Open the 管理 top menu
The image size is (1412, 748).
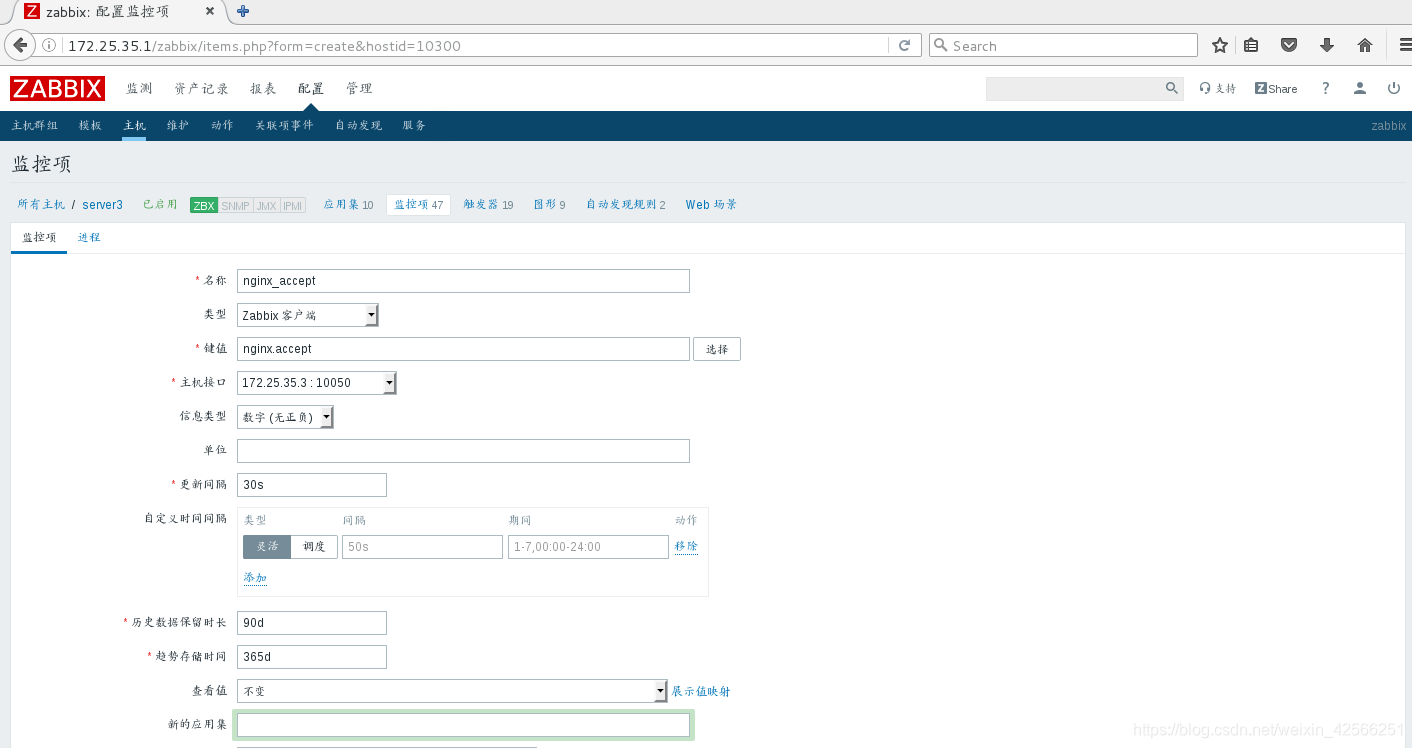pyautogui.click(x=359, y=88)
